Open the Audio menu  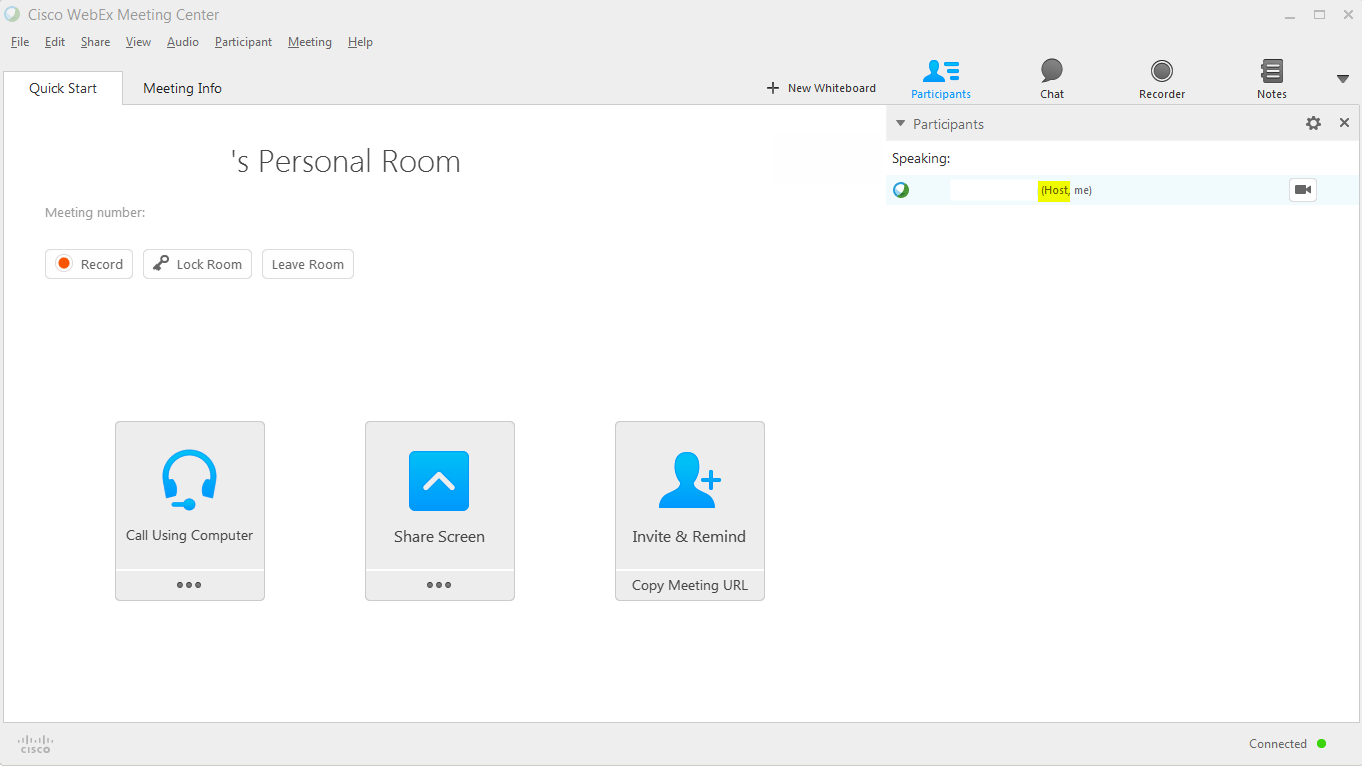coord(183,42)
